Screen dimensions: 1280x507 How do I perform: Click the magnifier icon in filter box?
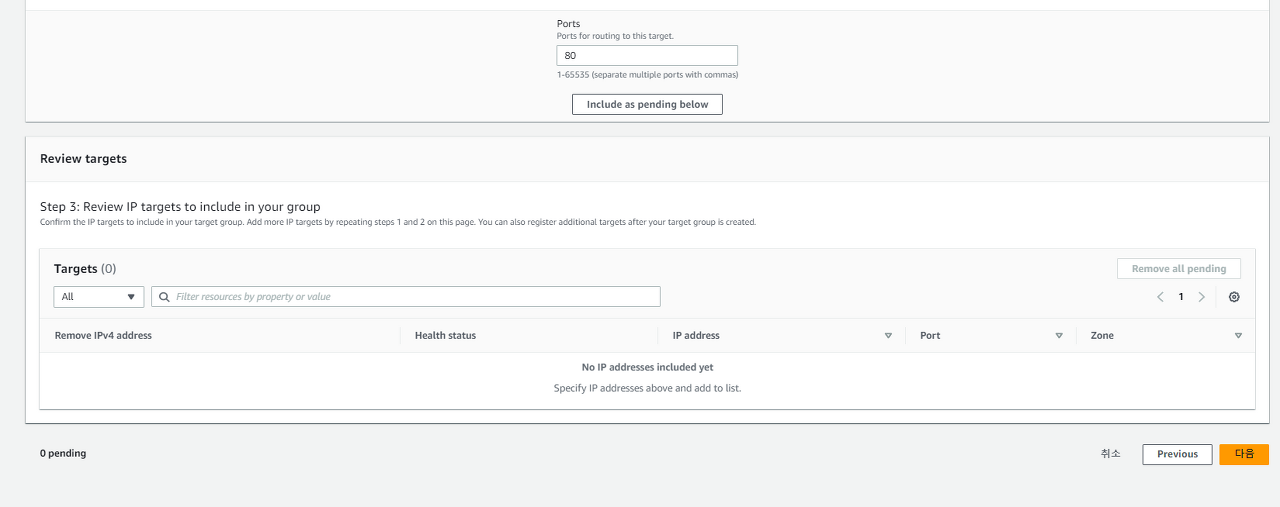click(x=164, y=297)
